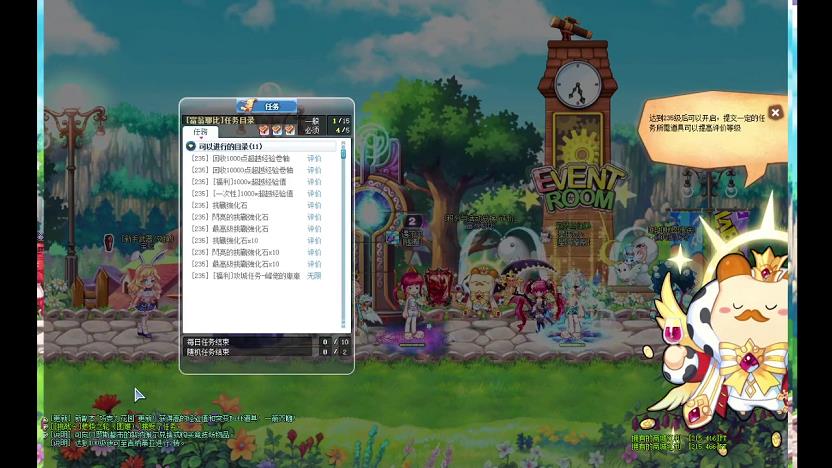The image size is (832, 468).
Task: Click the 随机任务结束 row
Action: tap(248, 352)
